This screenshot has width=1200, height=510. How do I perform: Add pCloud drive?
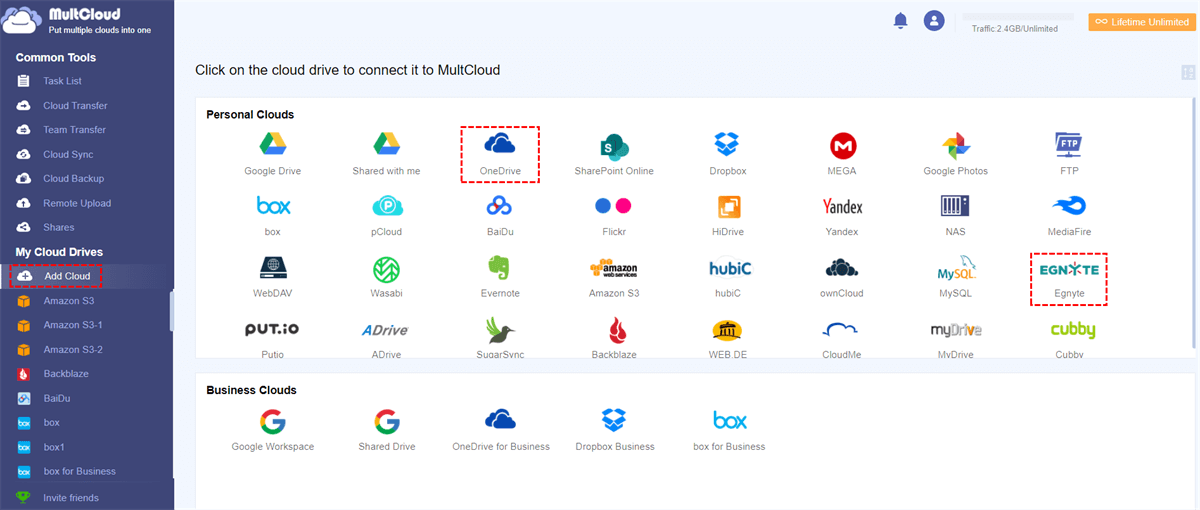[x=386, y=215]
